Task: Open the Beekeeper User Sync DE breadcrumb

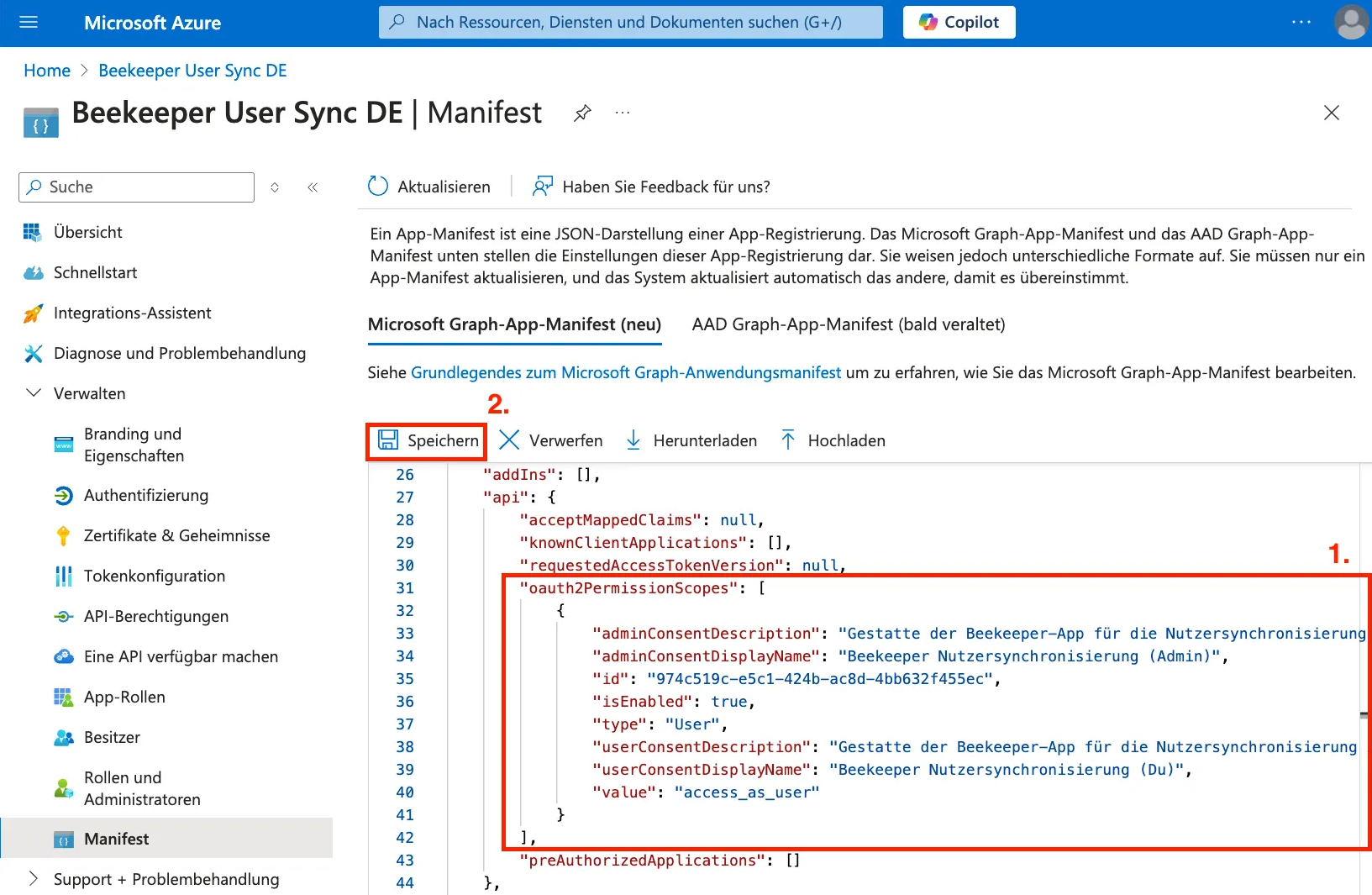Action: [192, 71]
